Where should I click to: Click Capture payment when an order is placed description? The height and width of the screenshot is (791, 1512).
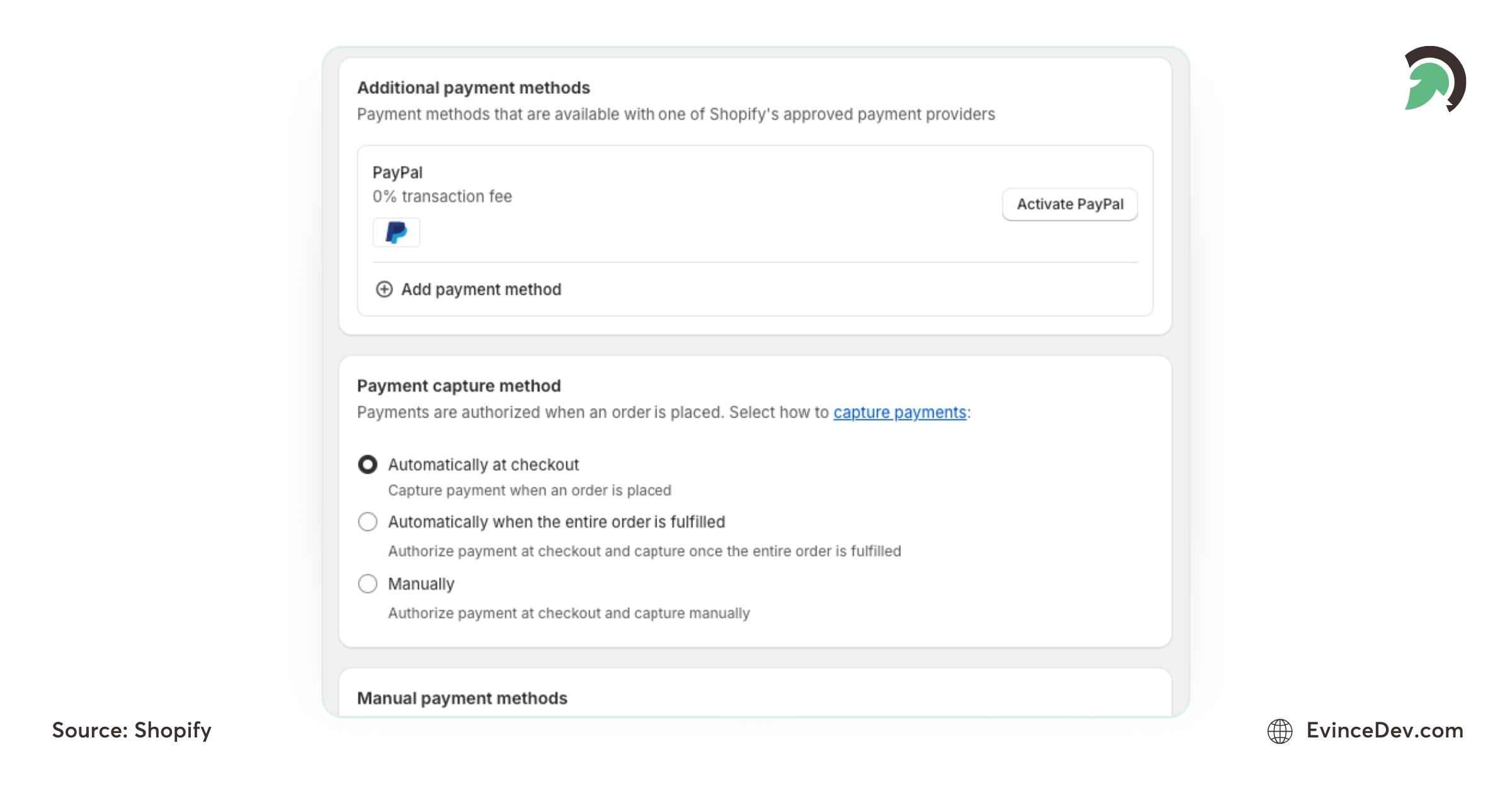pos(530,490)
